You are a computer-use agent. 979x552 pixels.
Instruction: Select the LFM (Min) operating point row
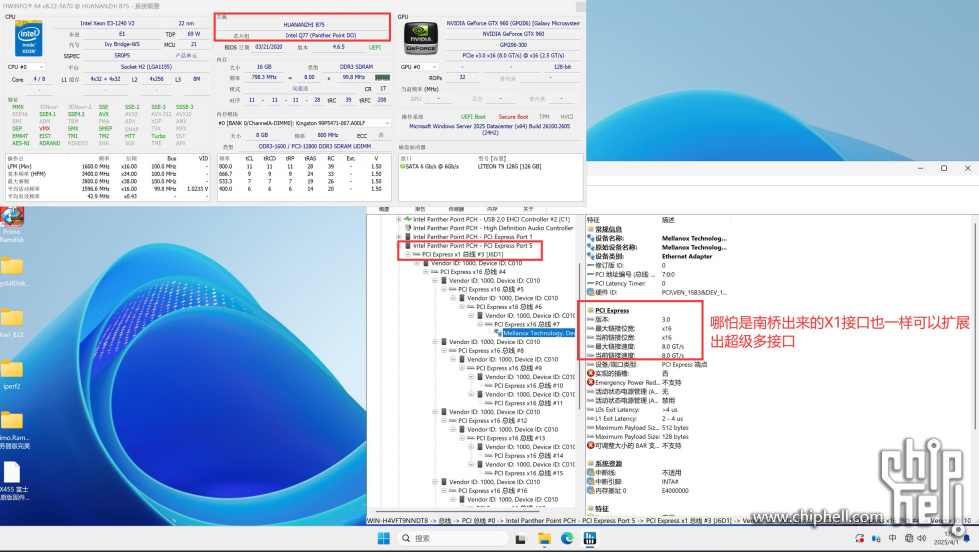coord(107,167)
